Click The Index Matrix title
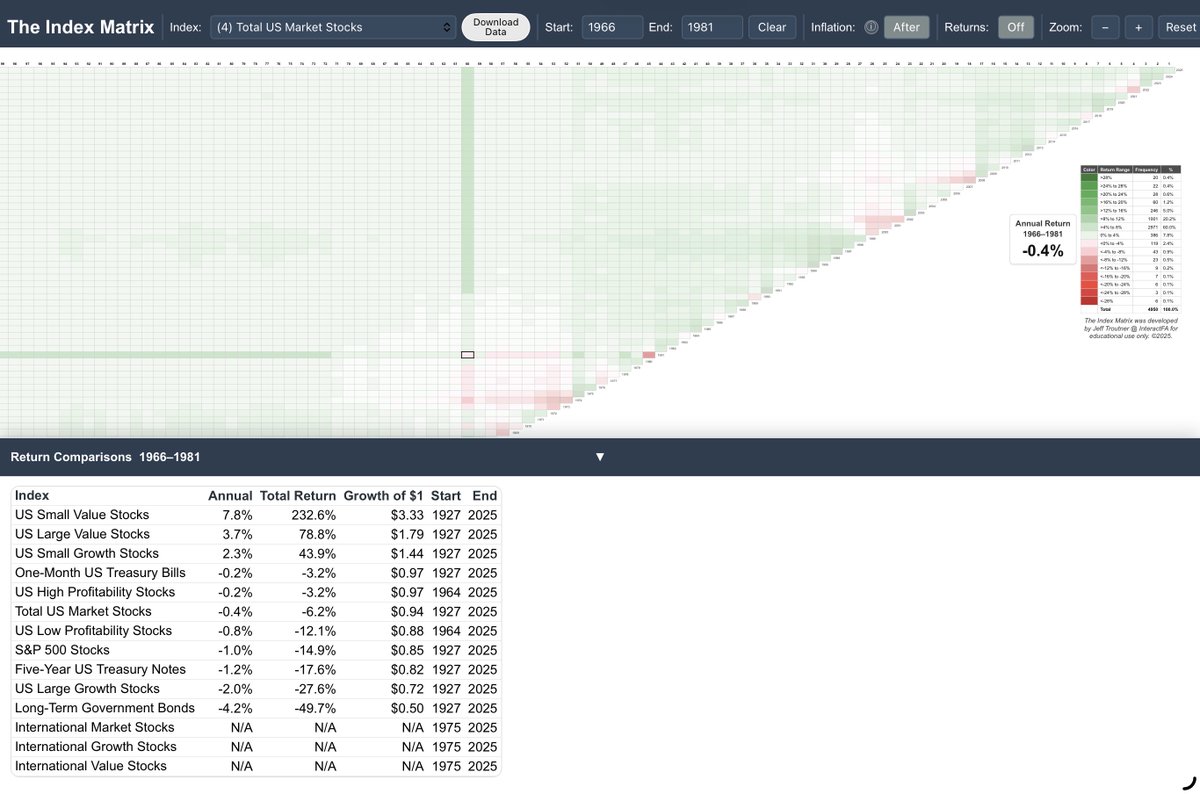The width and height of the screenshot is (1200, 794). pyautogui.click(x=80, y=27)
